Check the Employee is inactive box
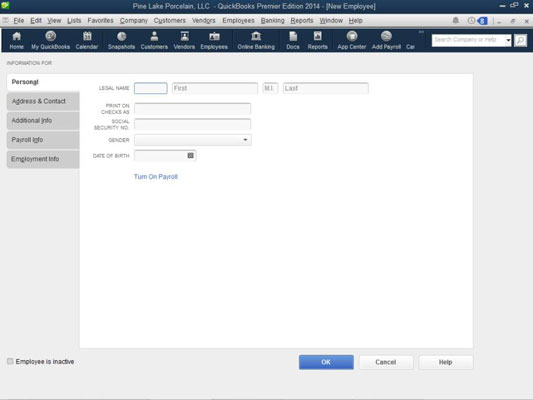Viewport: 533px width, 400px height. pyautogui.click(x=10, y=361)
